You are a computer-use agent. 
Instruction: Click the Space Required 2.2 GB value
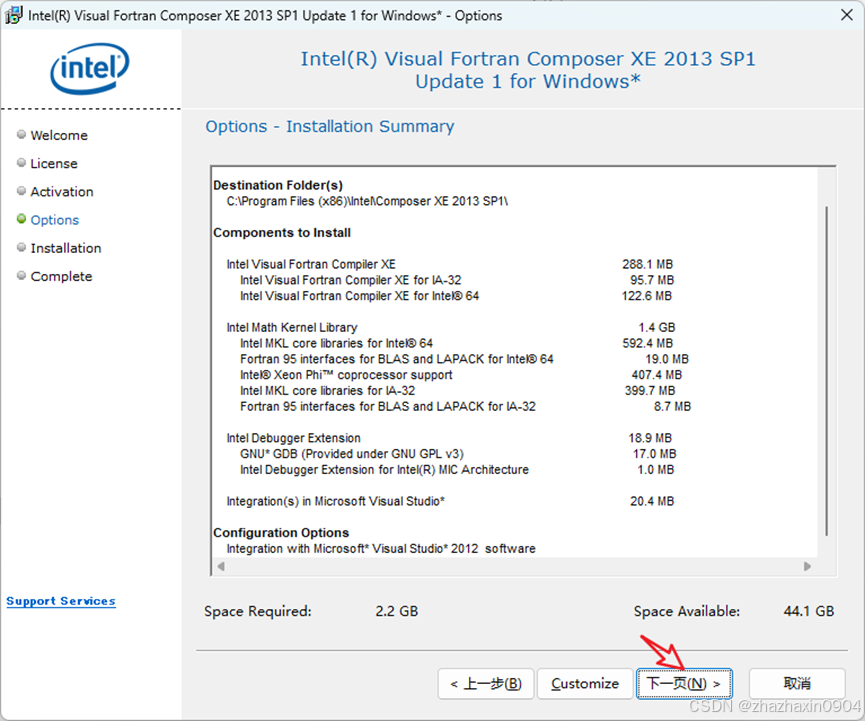pos(397,611)
